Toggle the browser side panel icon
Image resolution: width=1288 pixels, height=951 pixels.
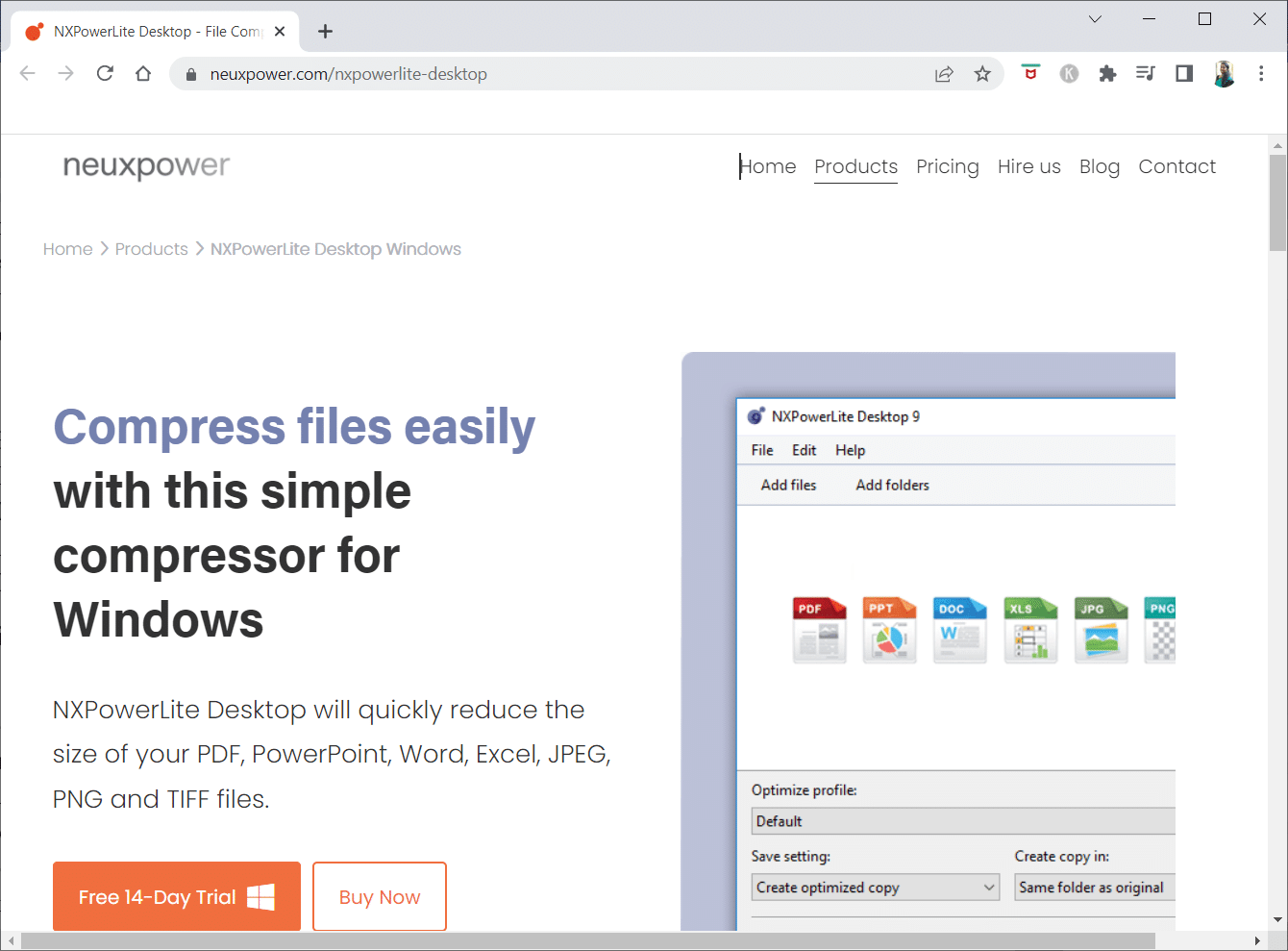click(x=1184, y=73)
